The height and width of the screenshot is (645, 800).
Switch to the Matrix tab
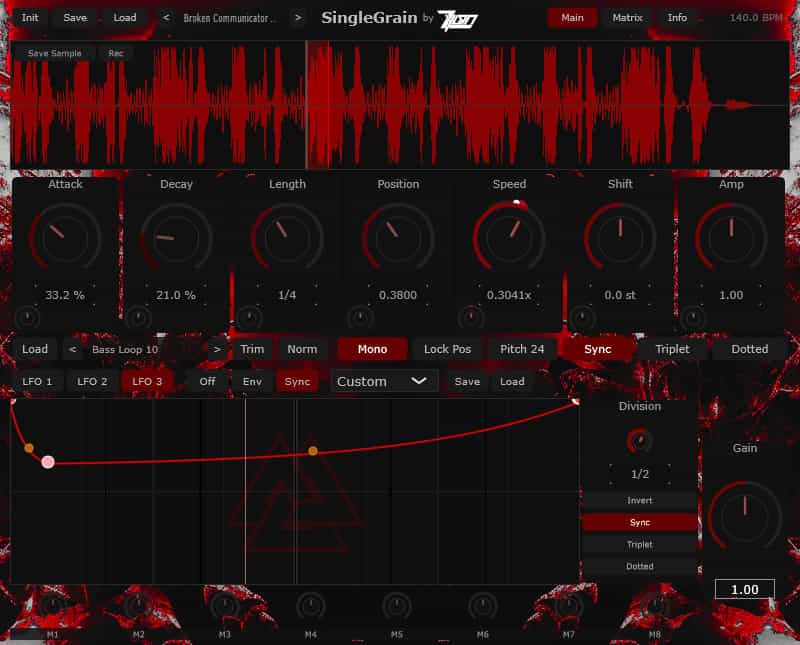(627, 18)
